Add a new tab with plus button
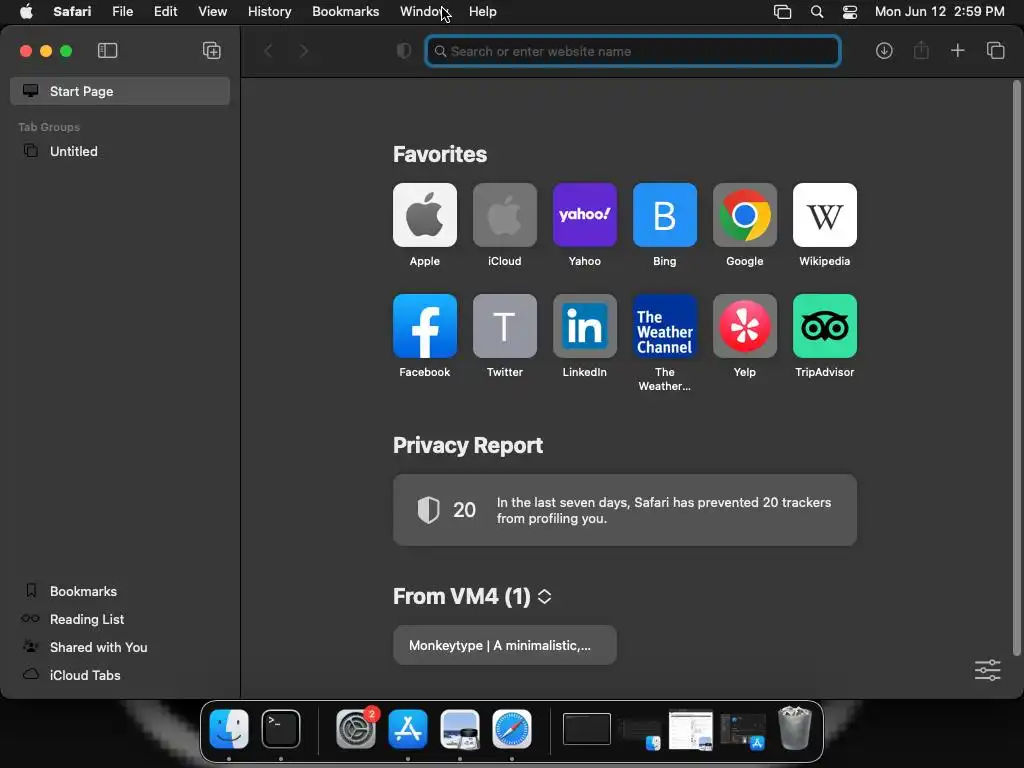 click(x=957, y=50)
